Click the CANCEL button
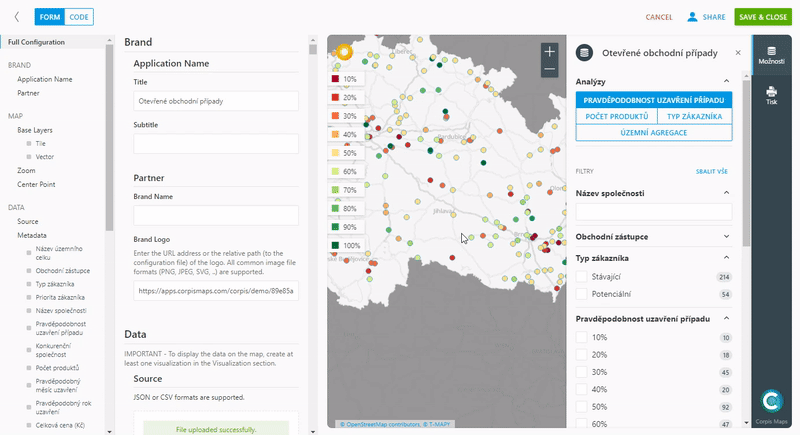This screenshot has width=800, height=435. coord(659,17)
